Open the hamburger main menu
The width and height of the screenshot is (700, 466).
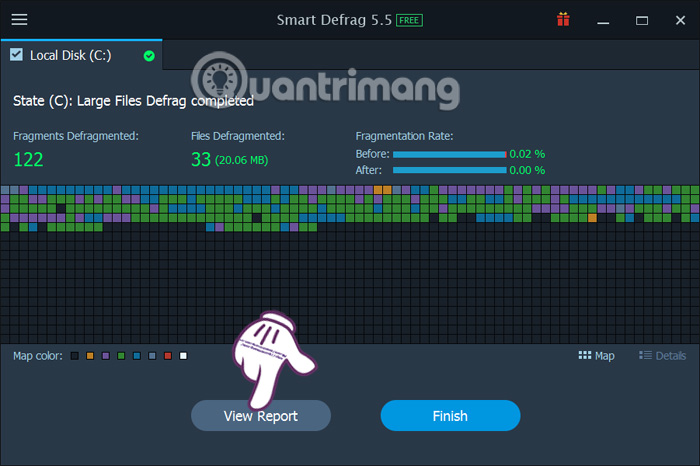[x=19, y=20]
